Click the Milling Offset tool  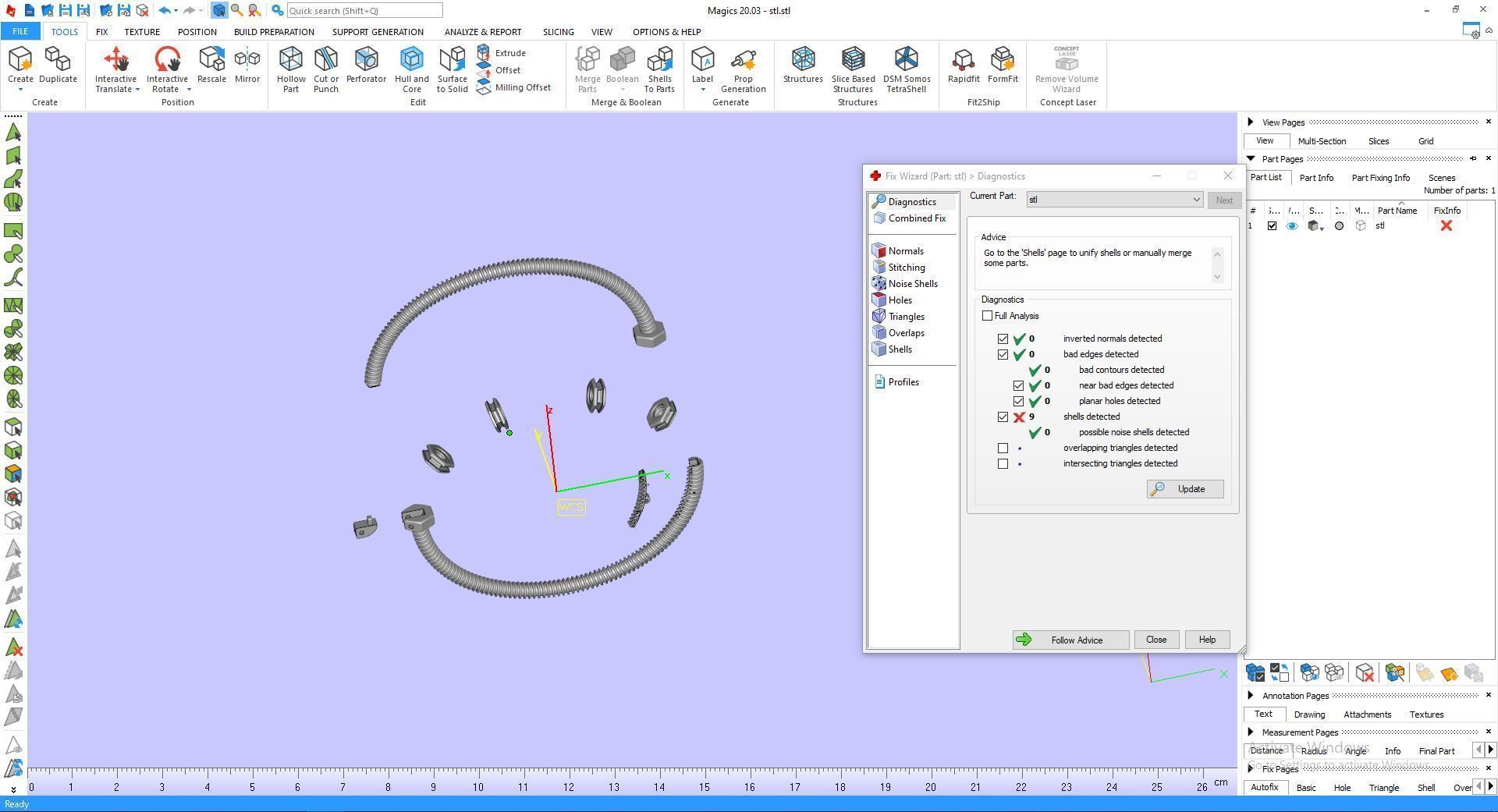[513, 87]
